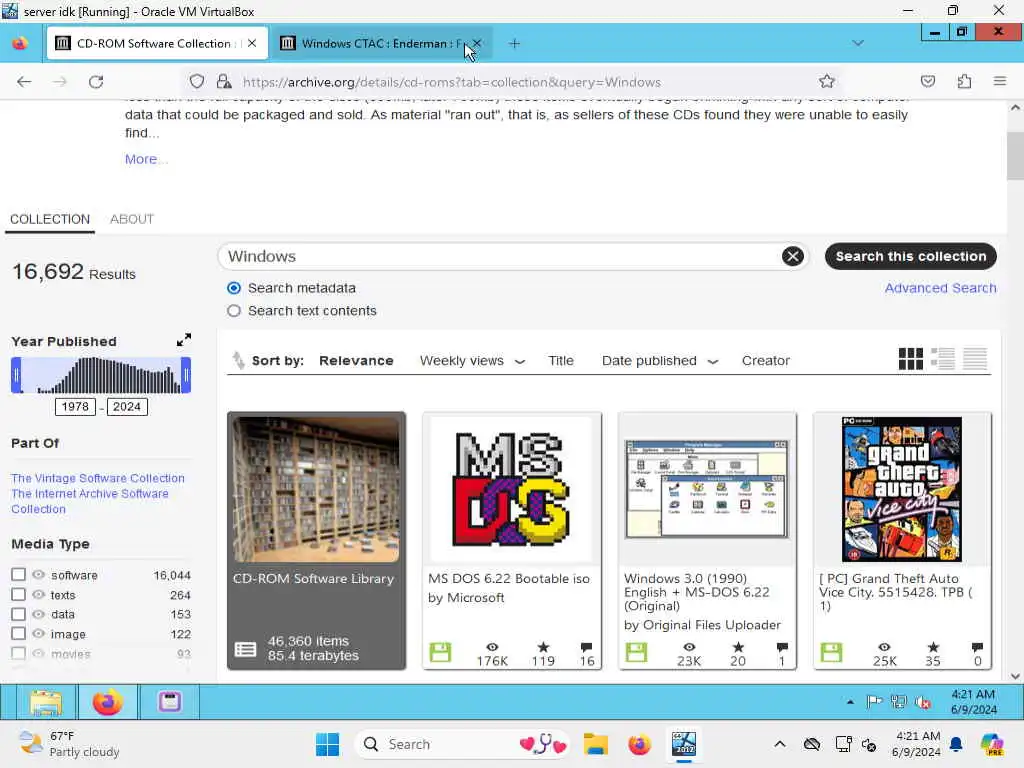Switch to compact list view layout

(x=974, y=359)
